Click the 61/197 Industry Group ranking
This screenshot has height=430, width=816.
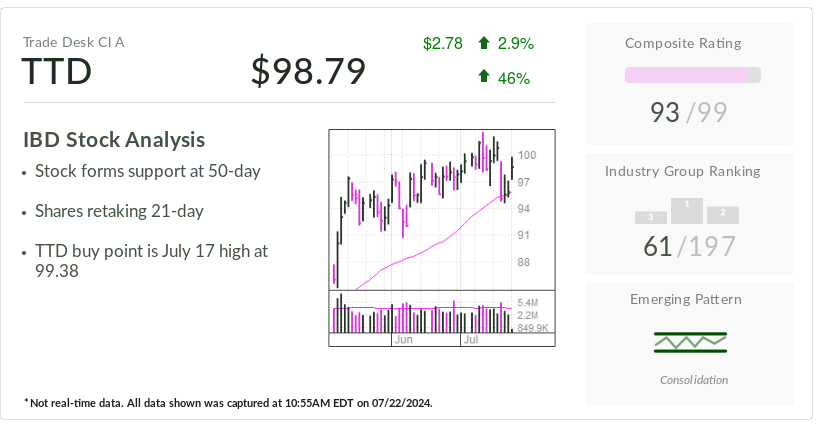coord(689,246)
